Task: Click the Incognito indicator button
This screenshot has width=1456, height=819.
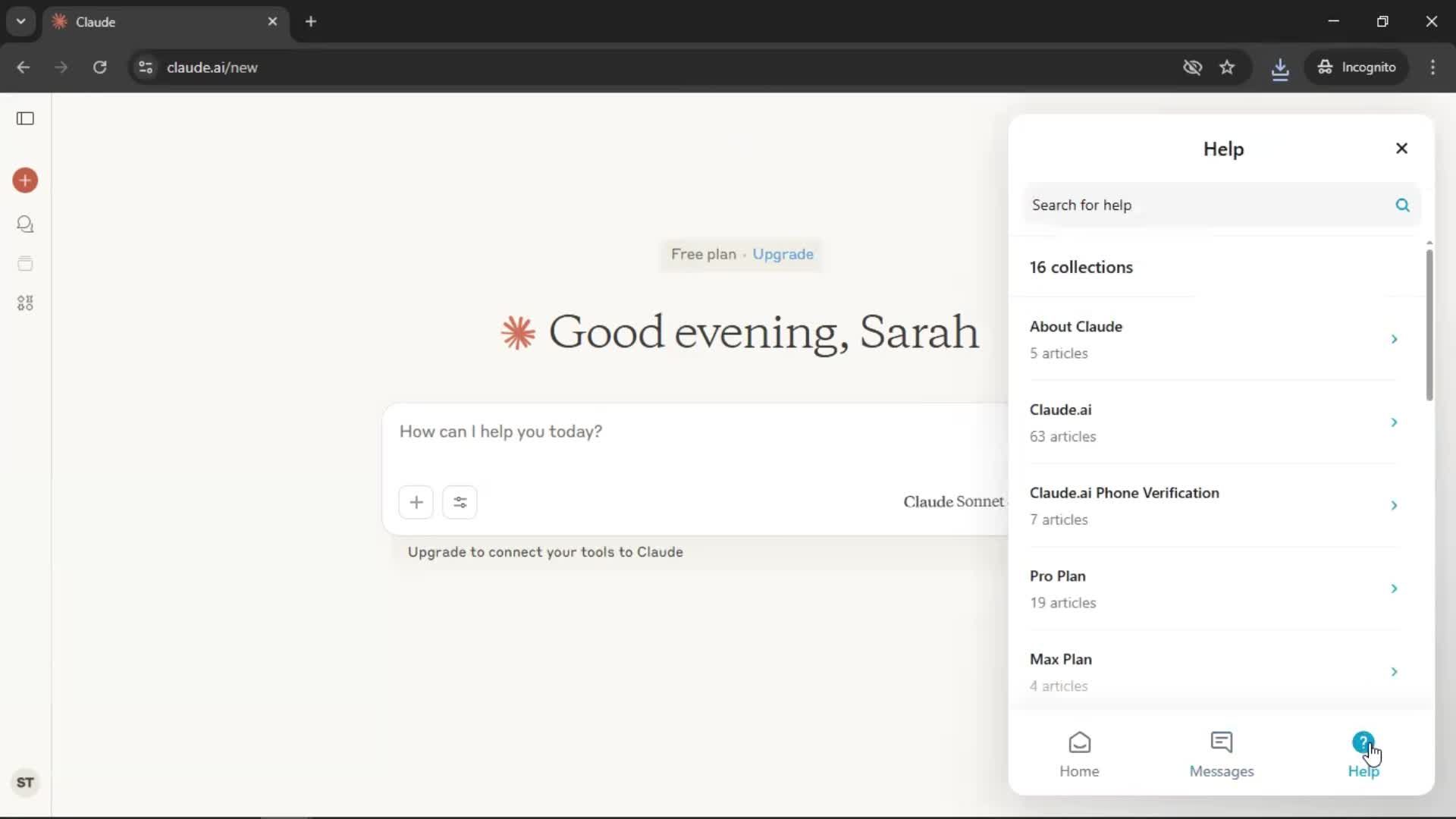Action: (1356, 67)
